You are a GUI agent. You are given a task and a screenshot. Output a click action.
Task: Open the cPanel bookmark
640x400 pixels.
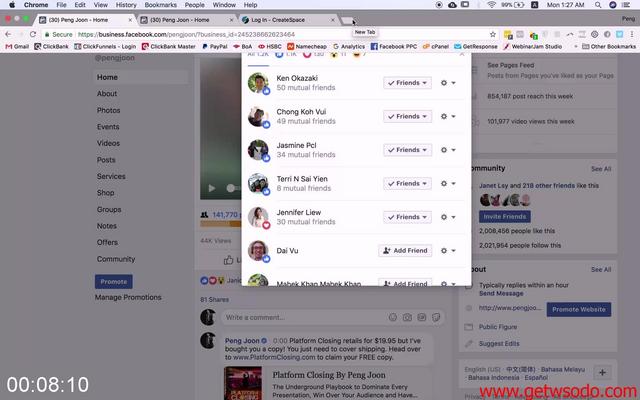coord(436,47)
